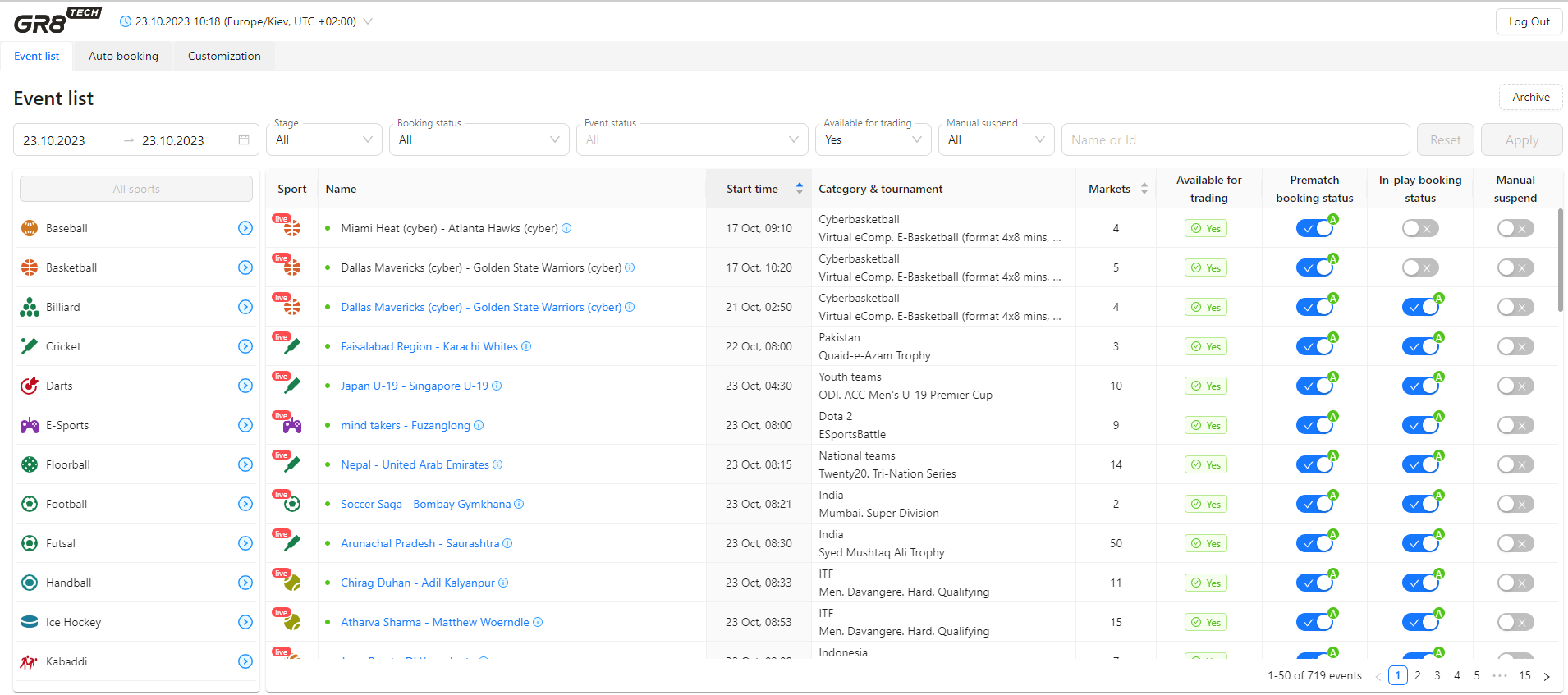Open the Kabaddi sport arrow icon
1568x695 pixels.
[x=245, y=661]
